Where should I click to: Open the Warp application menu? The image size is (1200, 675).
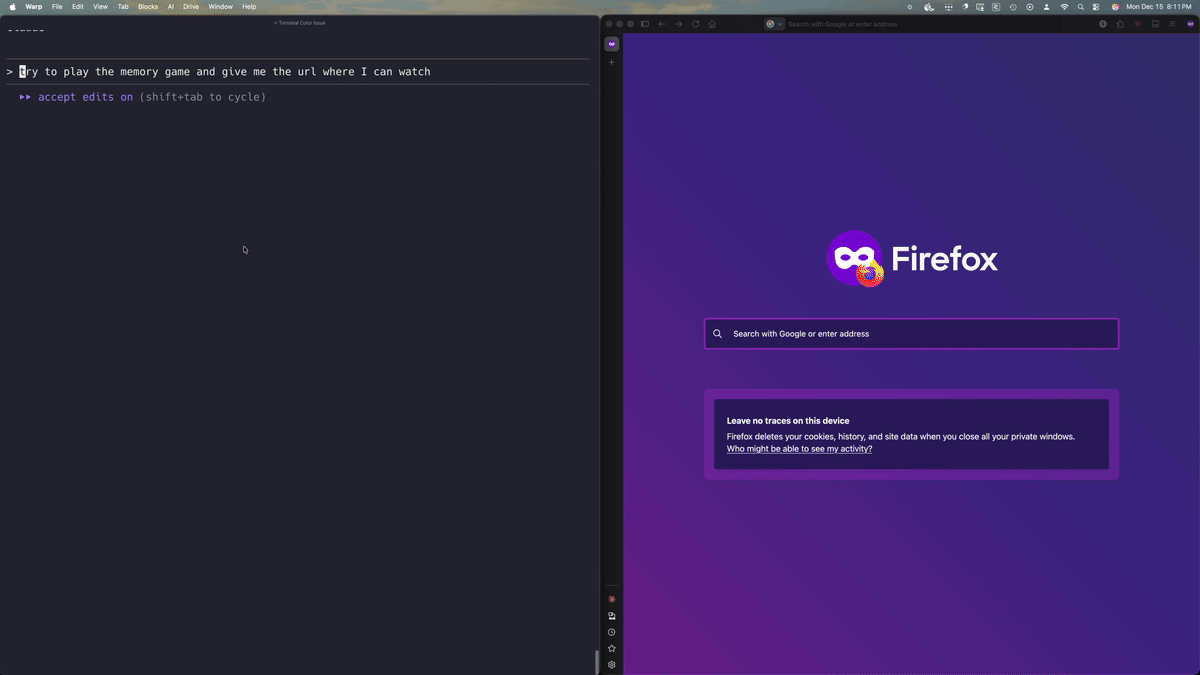[x=34, y=7]
